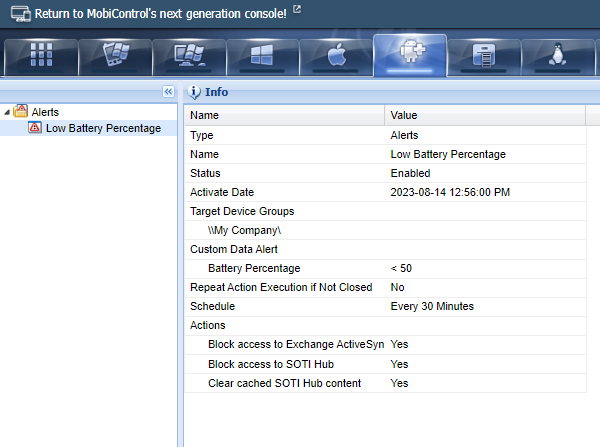The height and width of the screenshot is (447, 600).
Task: Open the Apple platform tab
Action: tap(336, 56)
